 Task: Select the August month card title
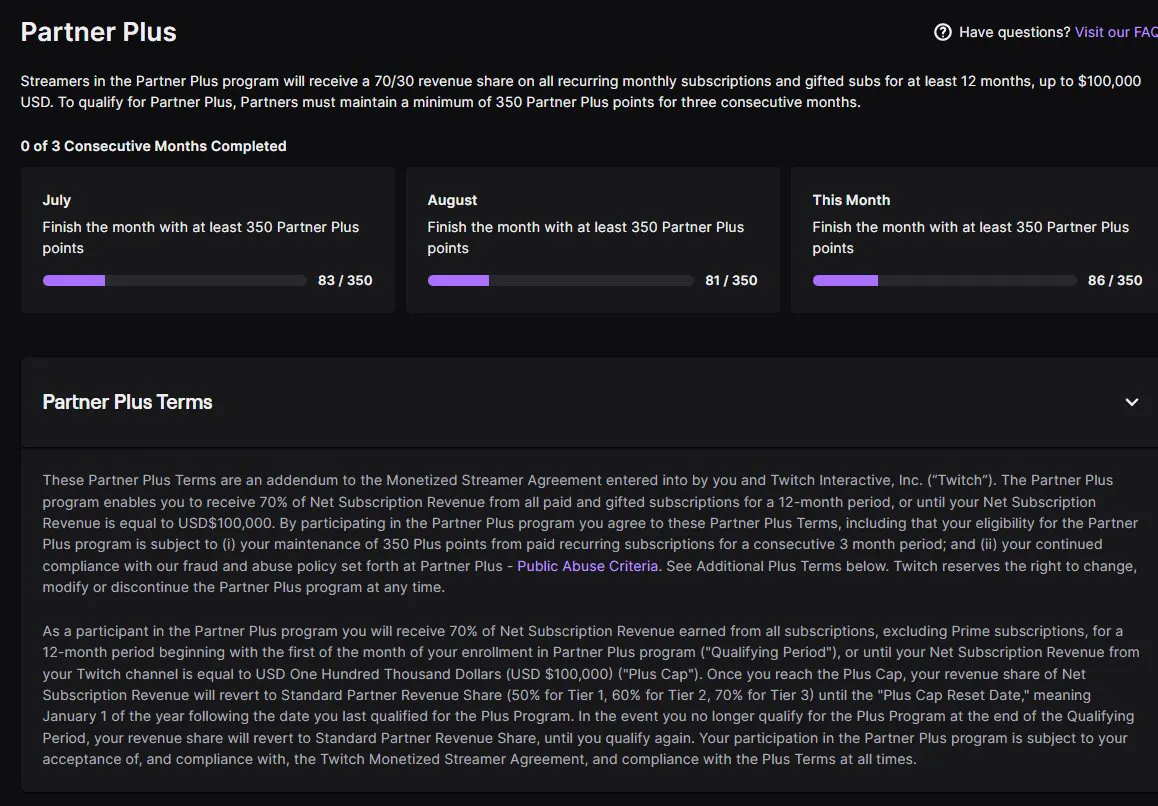(x=452, y=200)
